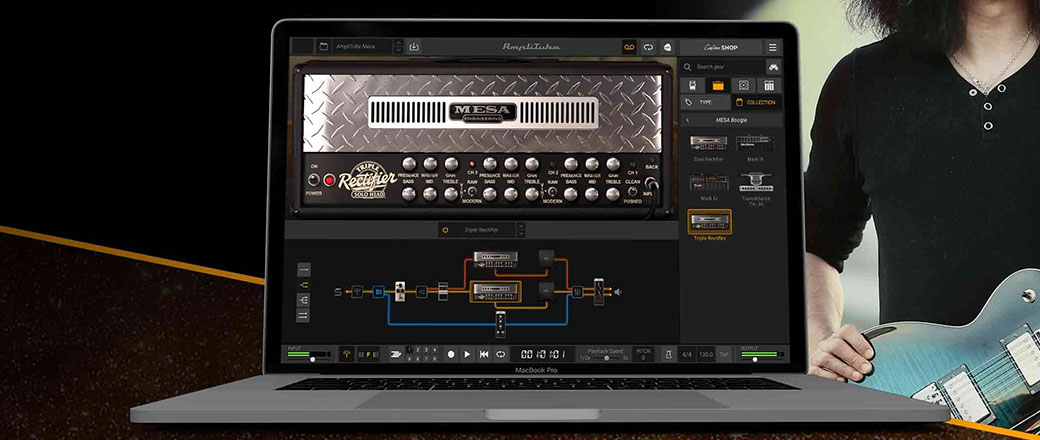Click the tuner block in signal chain
1040x440 pixels.
[357, 291]
